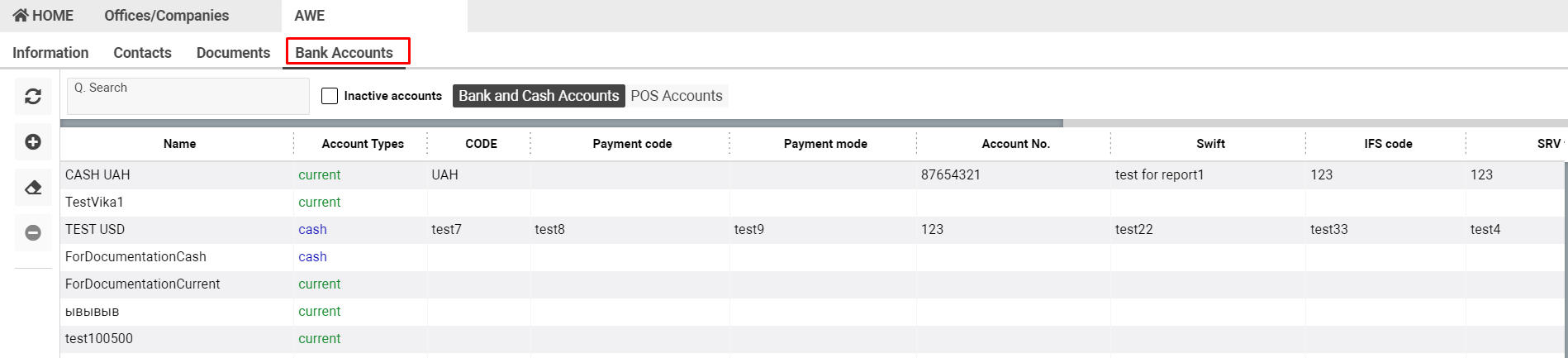Viewport: 1568px width, 358px height.
Task: Open the Documents tab
Action: pos(233,53)
